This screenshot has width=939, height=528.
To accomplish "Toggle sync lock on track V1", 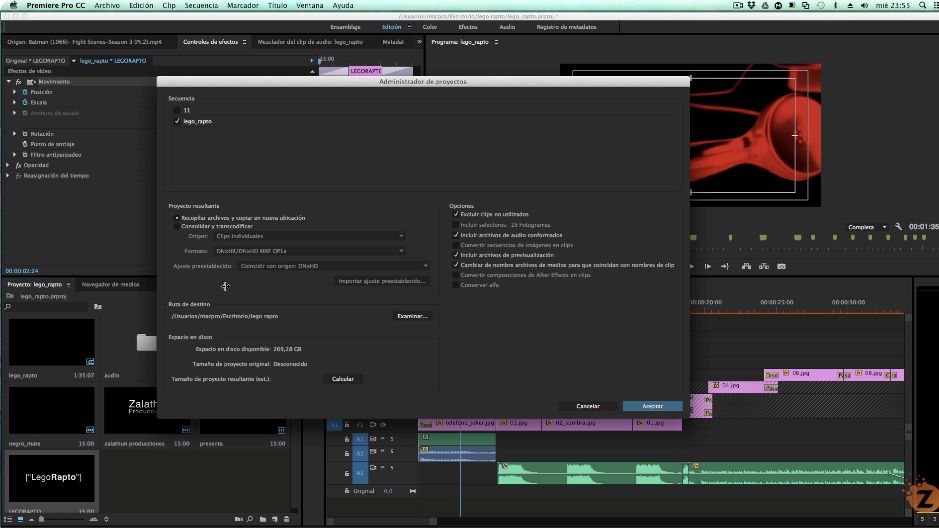I will click(372, 425).
